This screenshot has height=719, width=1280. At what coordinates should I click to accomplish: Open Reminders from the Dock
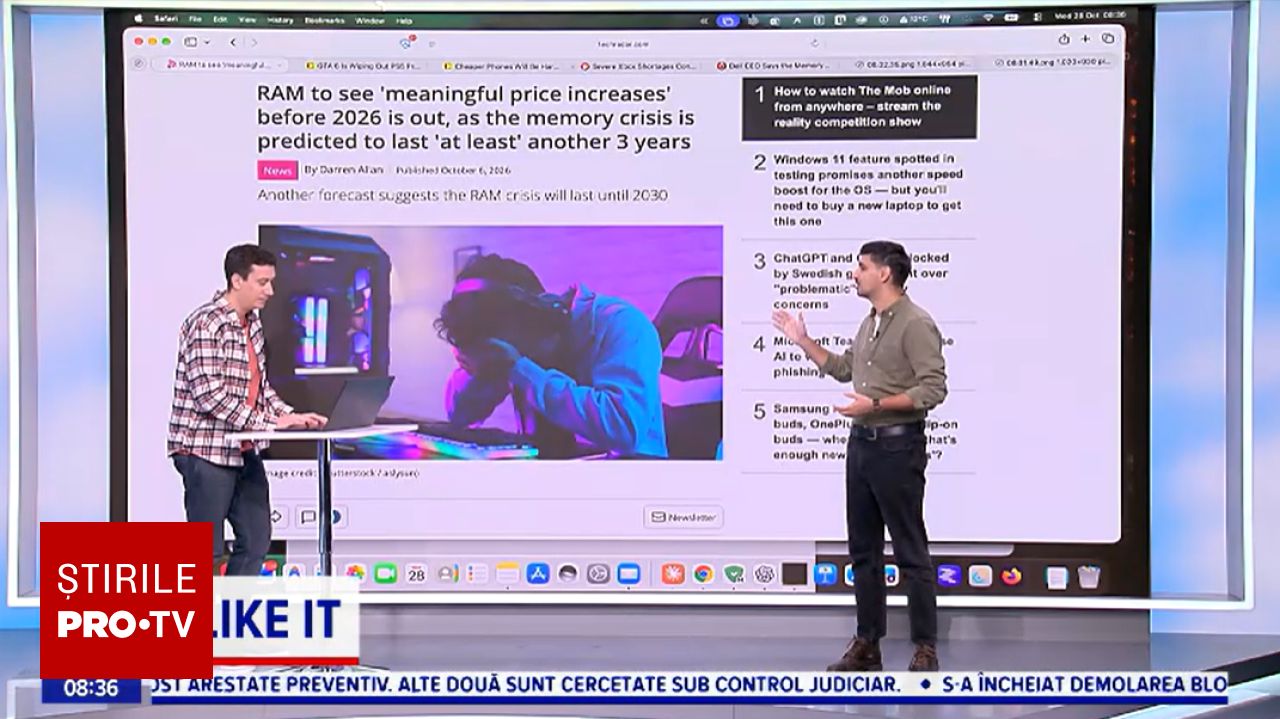click(477, 573)
